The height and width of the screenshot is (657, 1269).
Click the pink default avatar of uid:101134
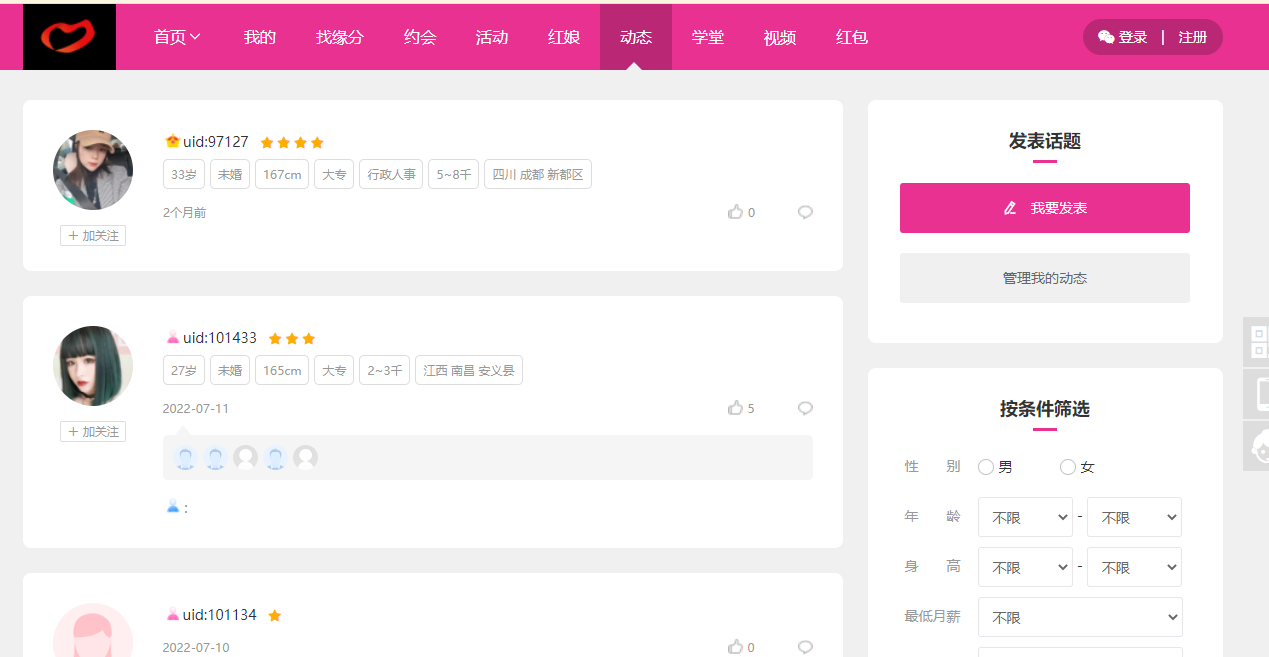(93, 630)
